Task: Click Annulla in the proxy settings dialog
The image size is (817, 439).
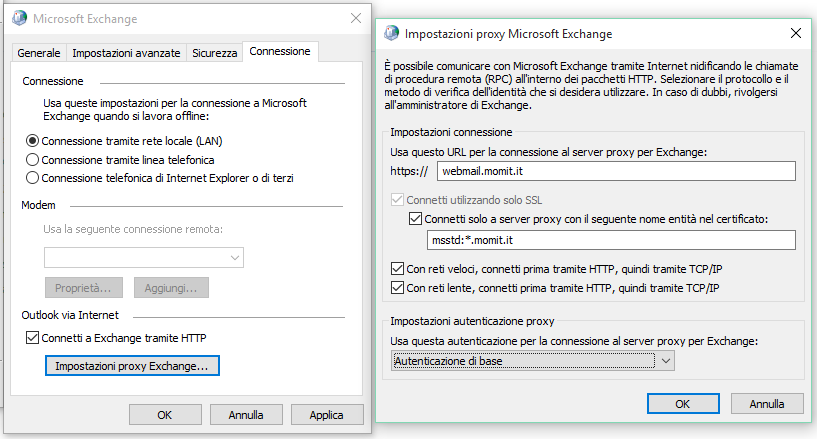Action: tap(767, 404)
